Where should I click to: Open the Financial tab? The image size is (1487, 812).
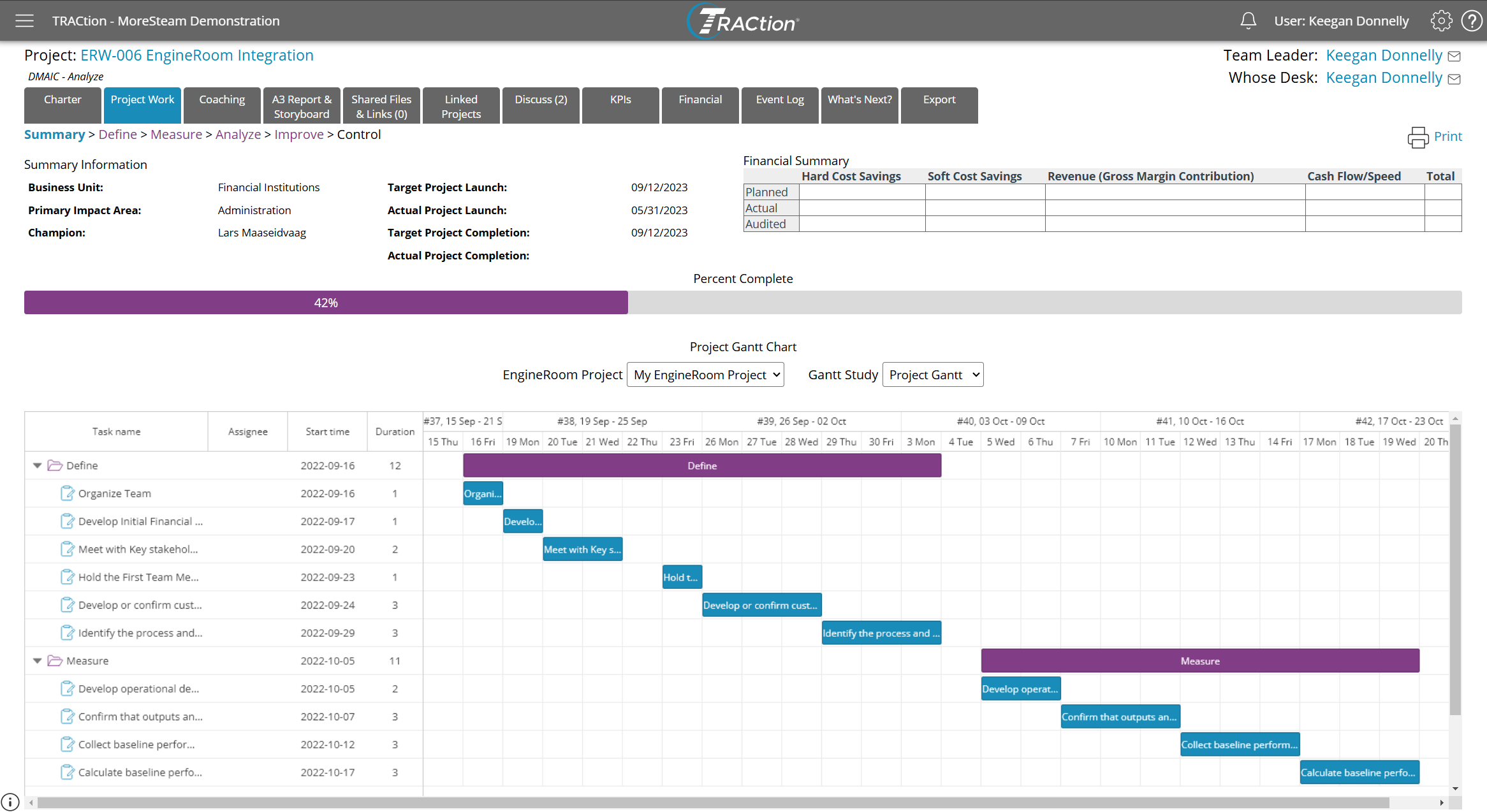[x=700, y=105]
